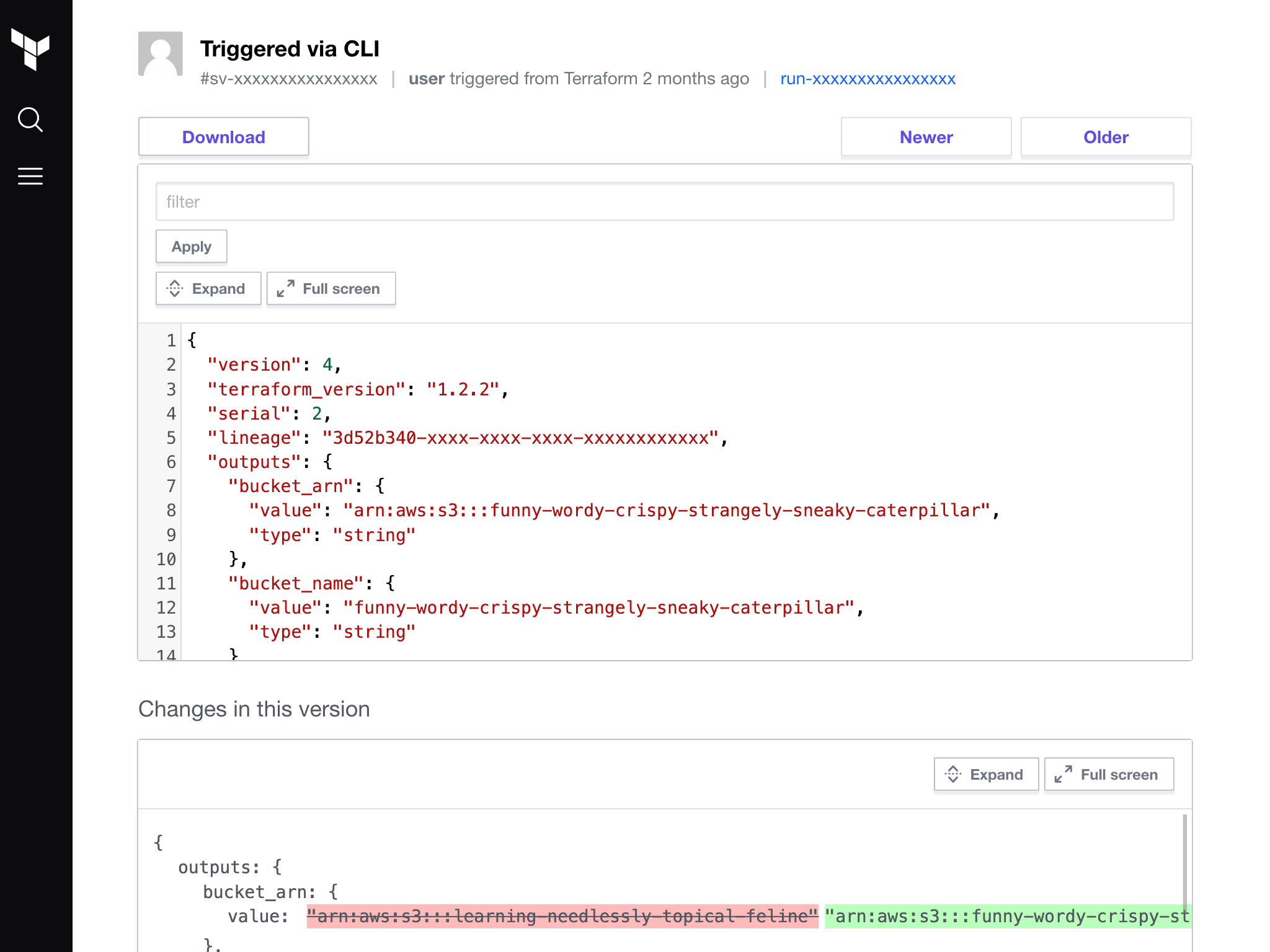Expand the state version code view
This screenshot has height=952, width=1270.
(x=208, y=288)
